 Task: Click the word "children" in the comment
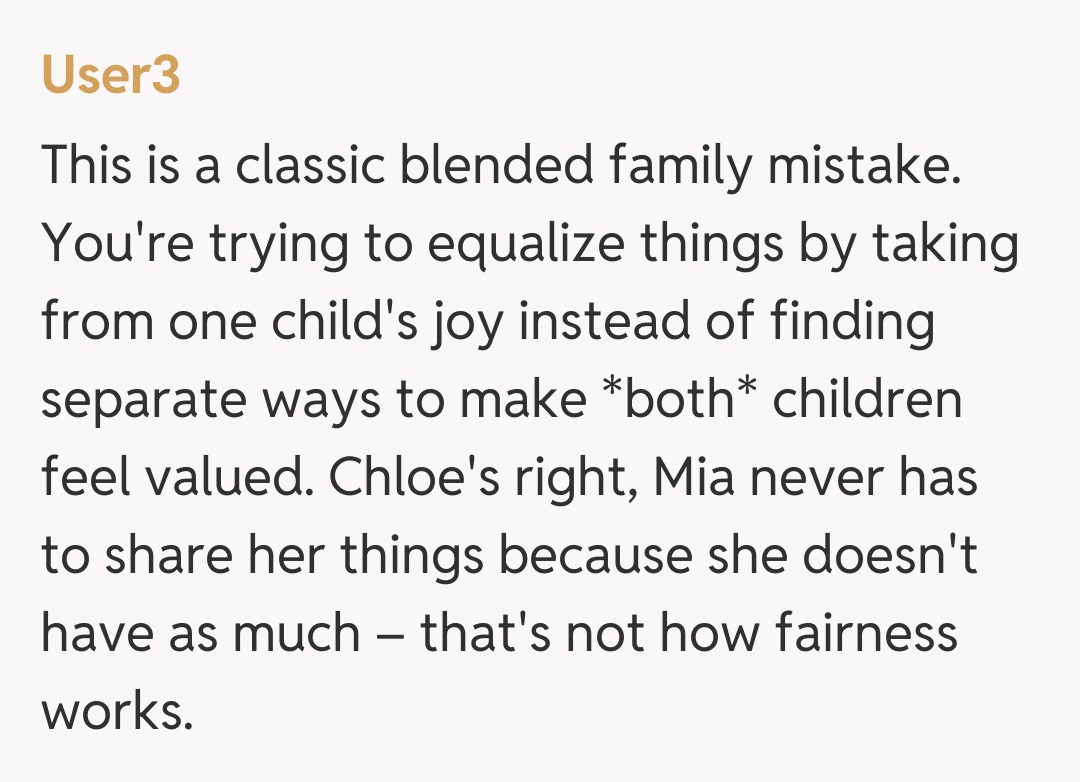tap(867, 400)
